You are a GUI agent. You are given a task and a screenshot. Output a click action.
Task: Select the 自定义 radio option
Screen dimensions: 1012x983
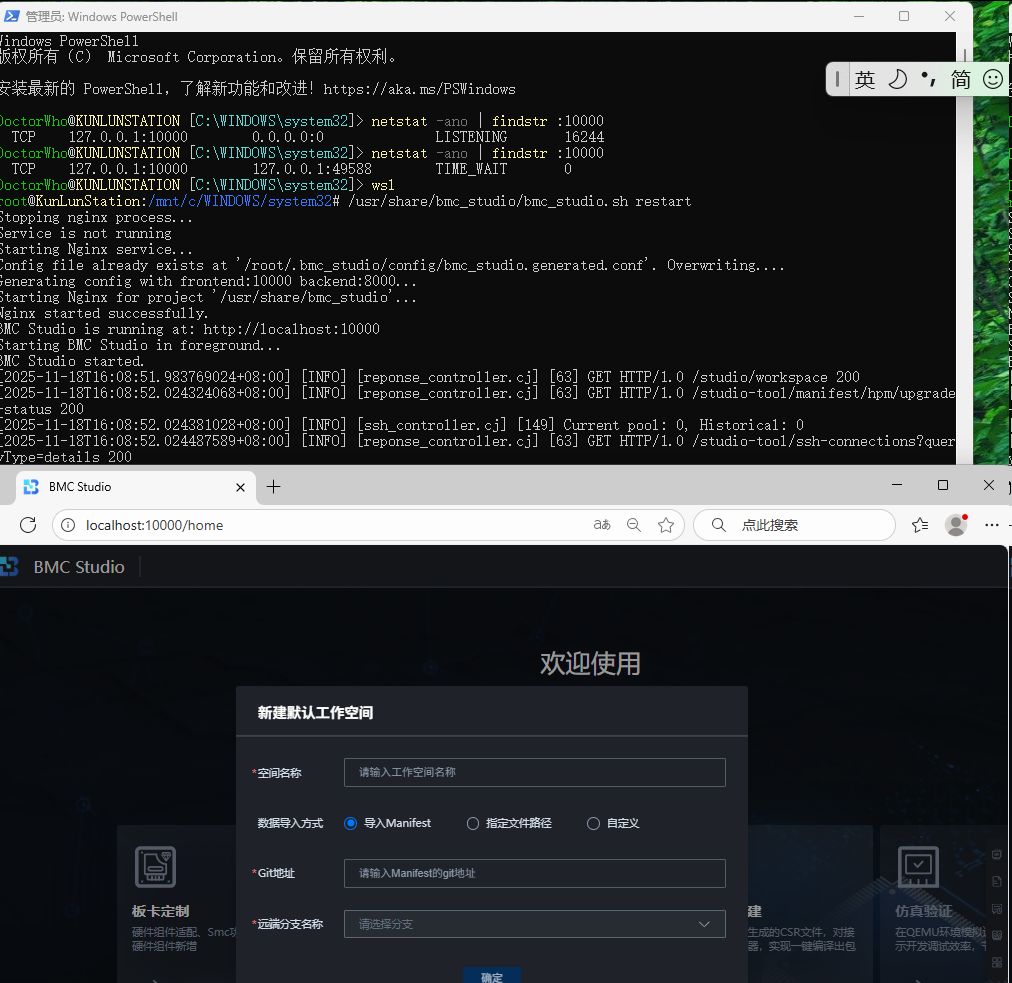click(593, 824)
